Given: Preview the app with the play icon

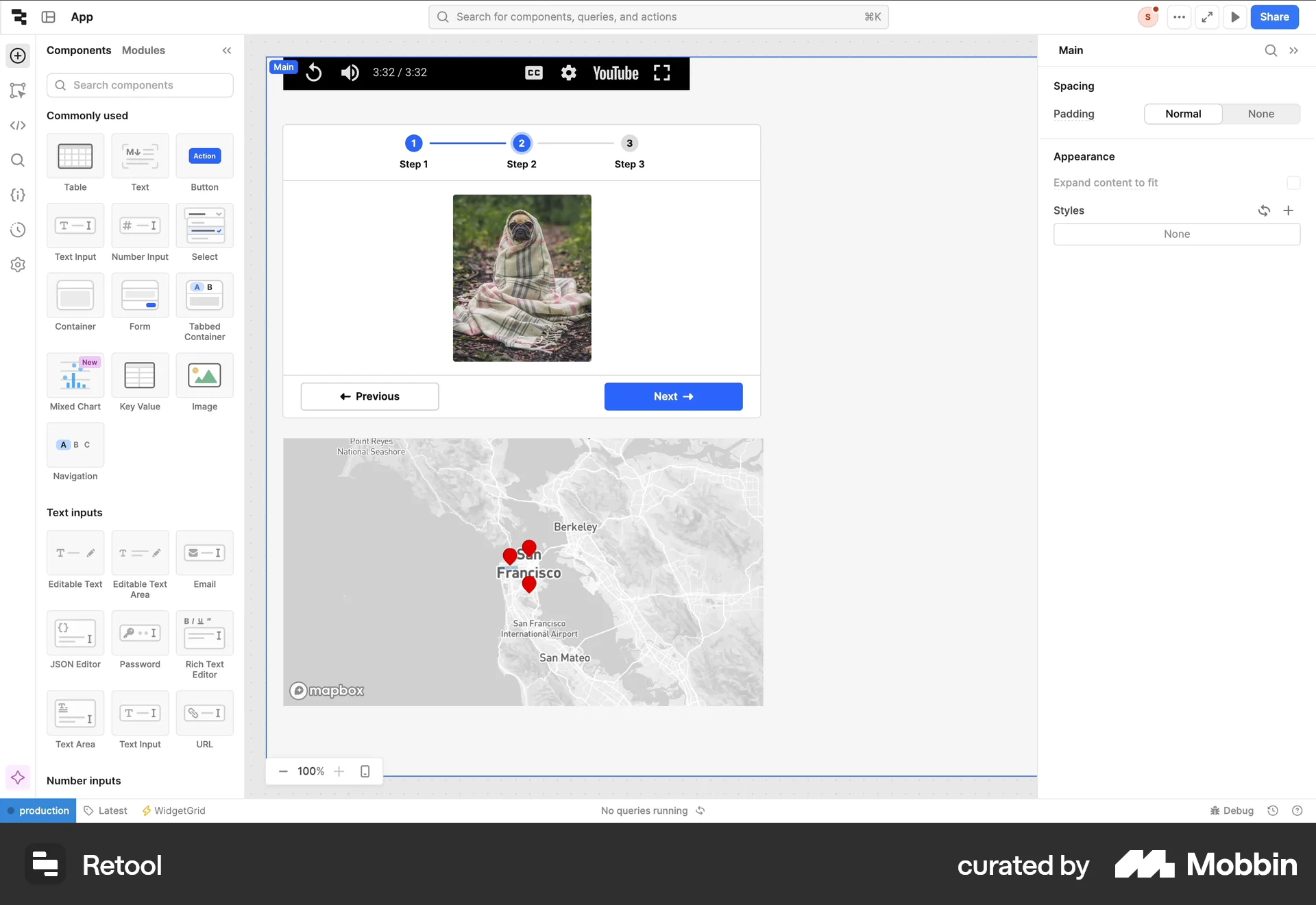Looking at the screenshot, I should pyautogui.click(x=1235, y=16).
